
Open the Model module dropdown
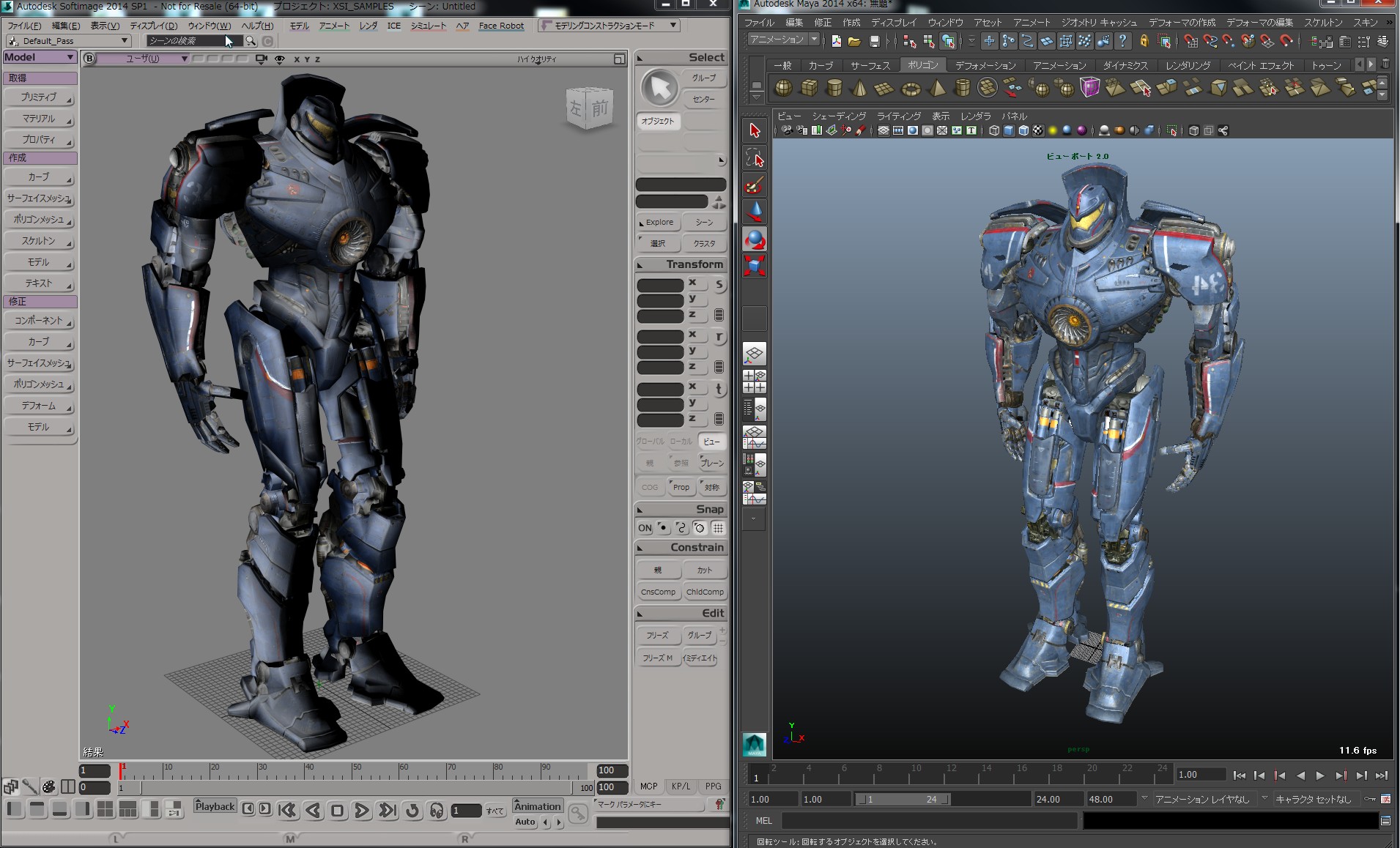[x=40, y=57]
